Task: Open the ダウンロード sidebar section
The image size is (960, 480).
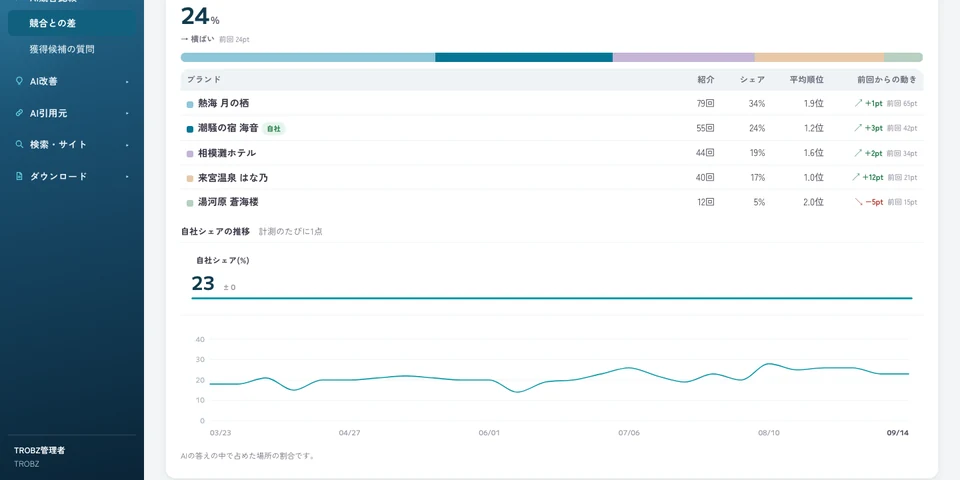Action: coord(72,177)
